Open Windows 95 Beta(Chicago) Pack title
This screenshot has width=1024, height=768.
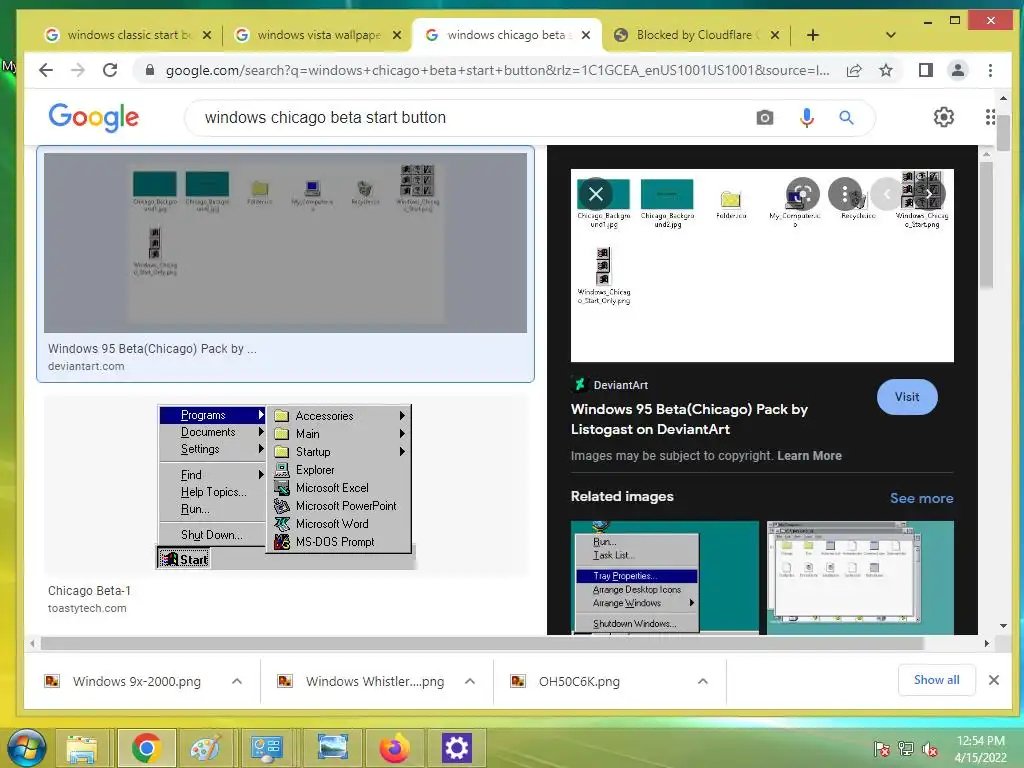click(x=689, y=419)
